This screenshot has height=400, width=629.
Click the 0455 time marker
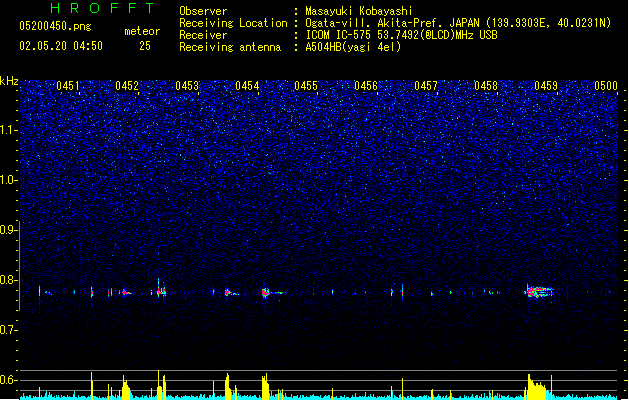point(306,86)
